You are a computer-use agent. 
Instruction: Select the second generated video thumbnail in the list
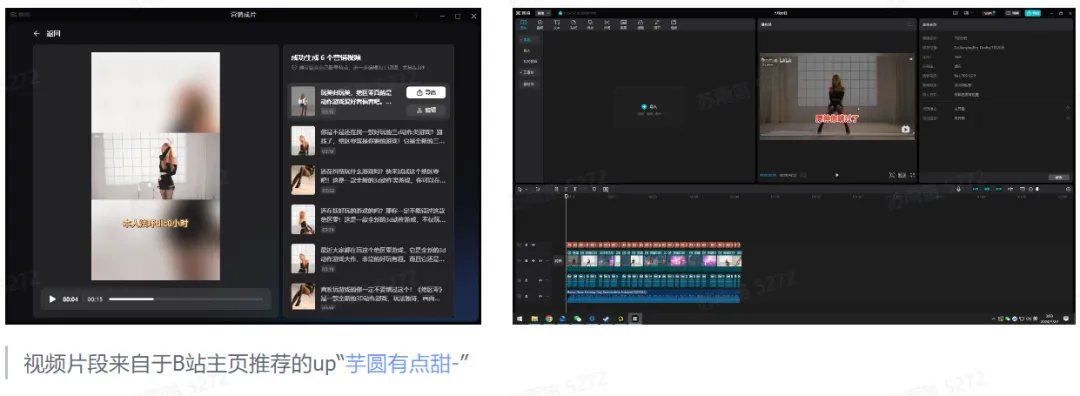303,140
